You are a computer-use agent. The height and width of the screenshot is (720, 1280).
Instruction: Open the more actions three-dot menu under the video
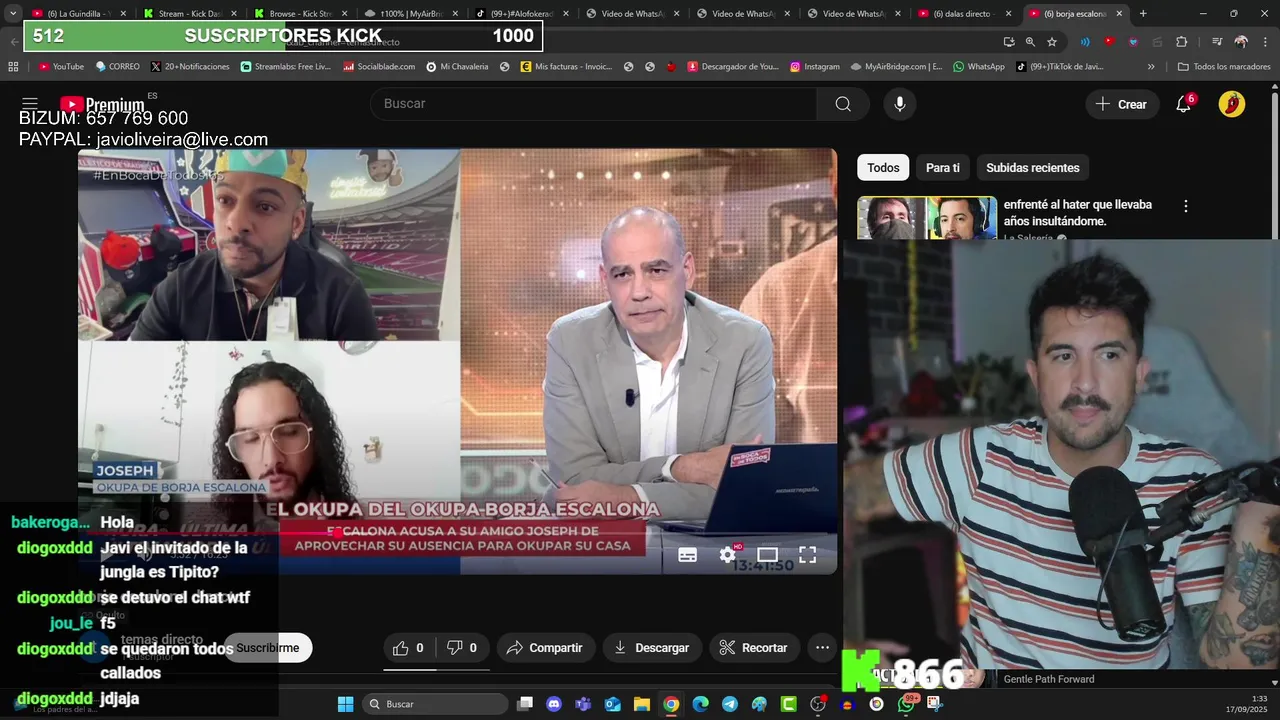pos(822,648)
